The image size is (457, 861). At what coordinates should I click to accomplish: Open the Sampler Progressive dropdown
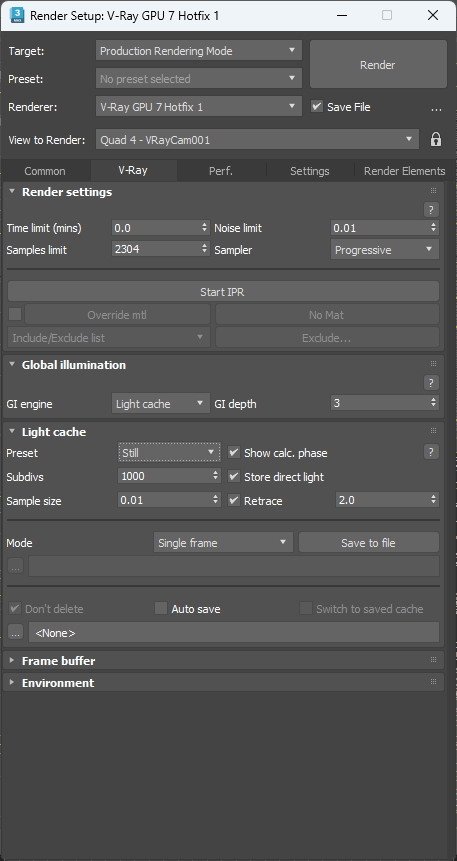coord(384,250)
